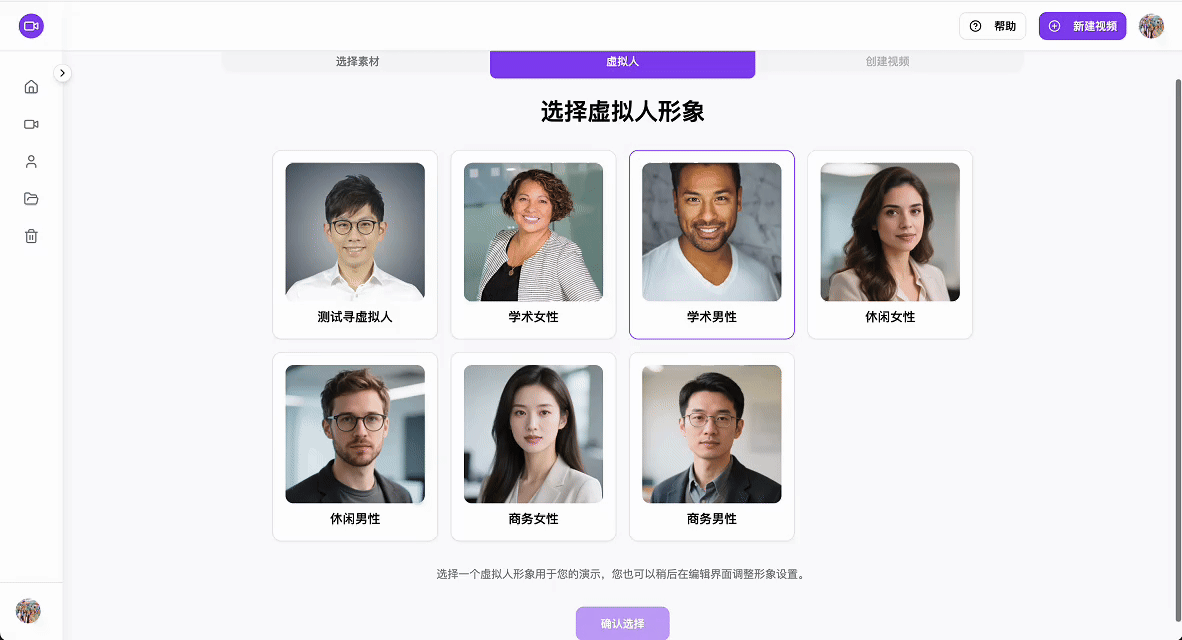Screen dimensions: 1182x640
Task: Go to the 创建视频 step tab
Action: 887,62
